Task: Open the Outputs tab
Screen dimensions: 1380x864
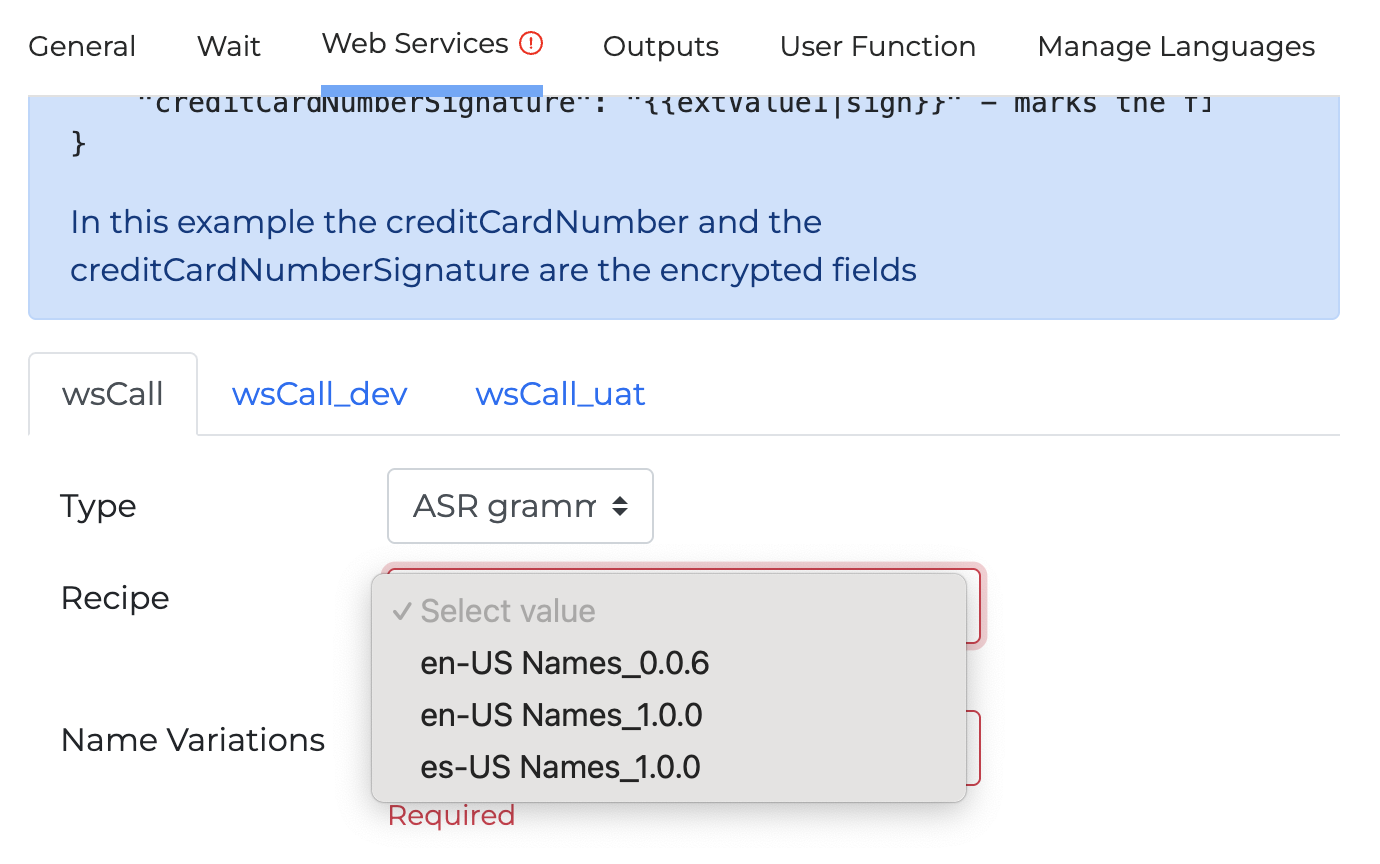Action: 661,47
